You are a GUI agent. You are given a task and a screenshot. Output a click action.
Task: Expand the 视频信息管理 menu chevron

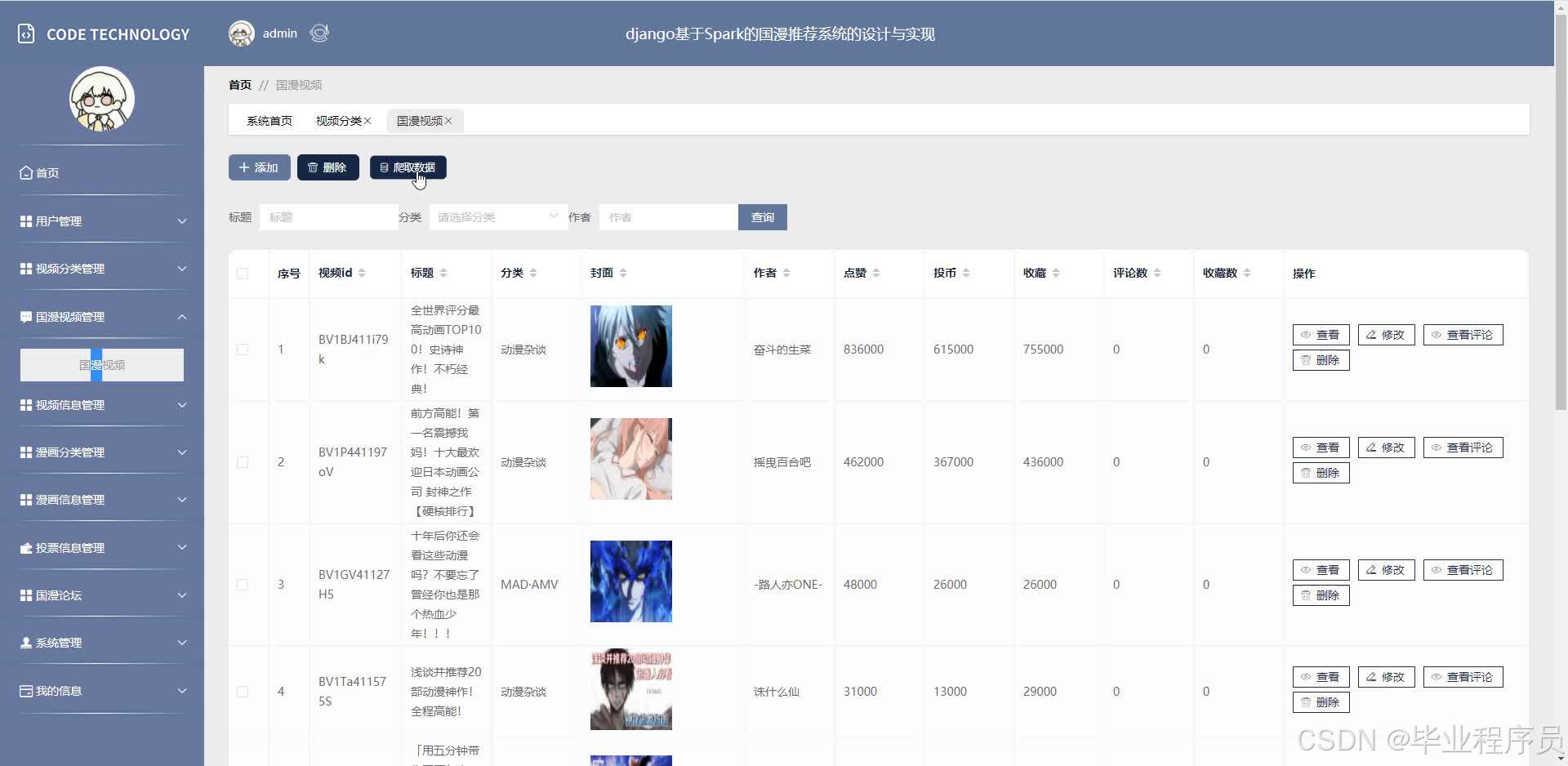coord(182,405)
